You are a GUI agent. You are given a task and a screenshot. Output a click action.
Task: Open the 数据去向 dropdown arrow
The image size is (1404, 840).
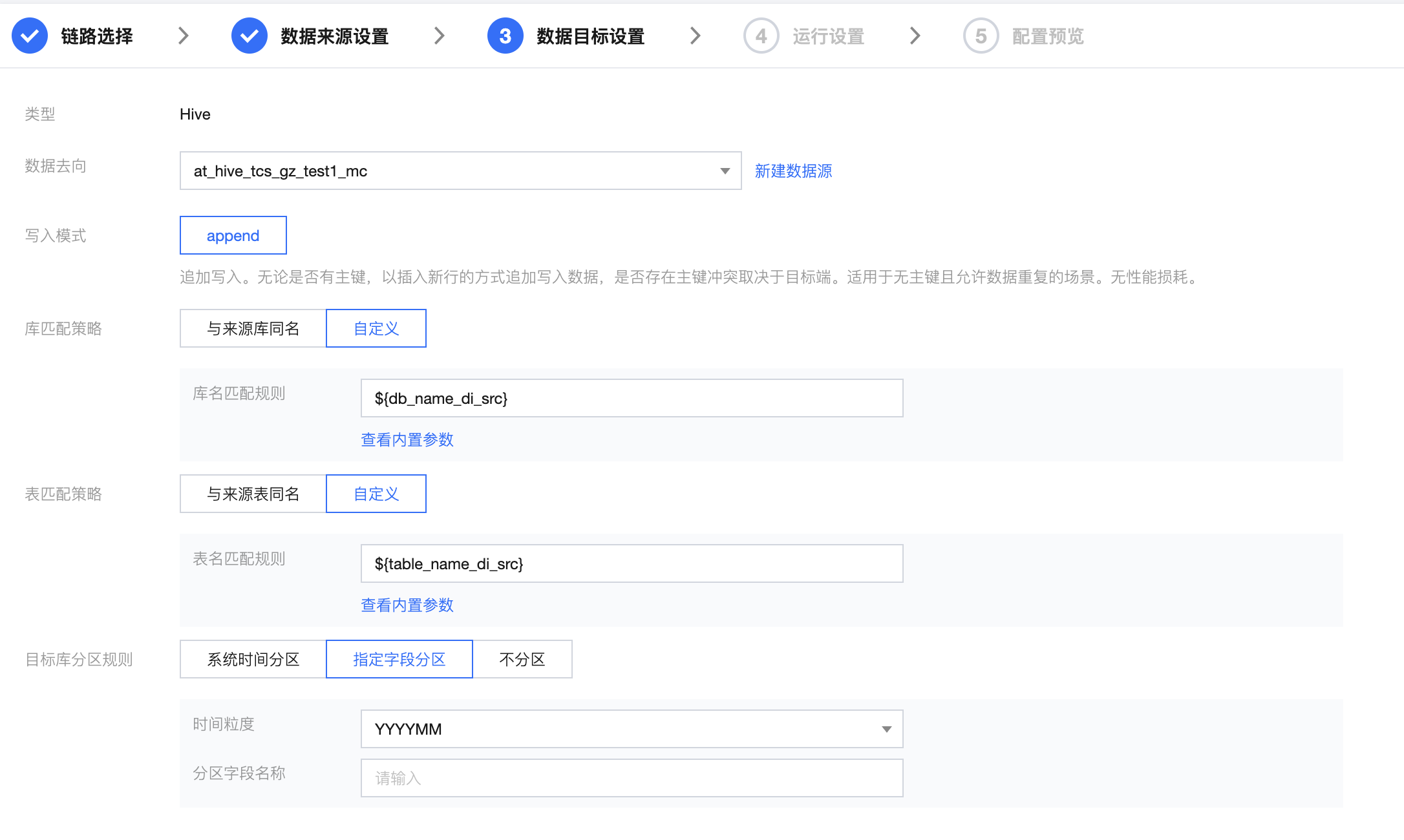[725, 171]
